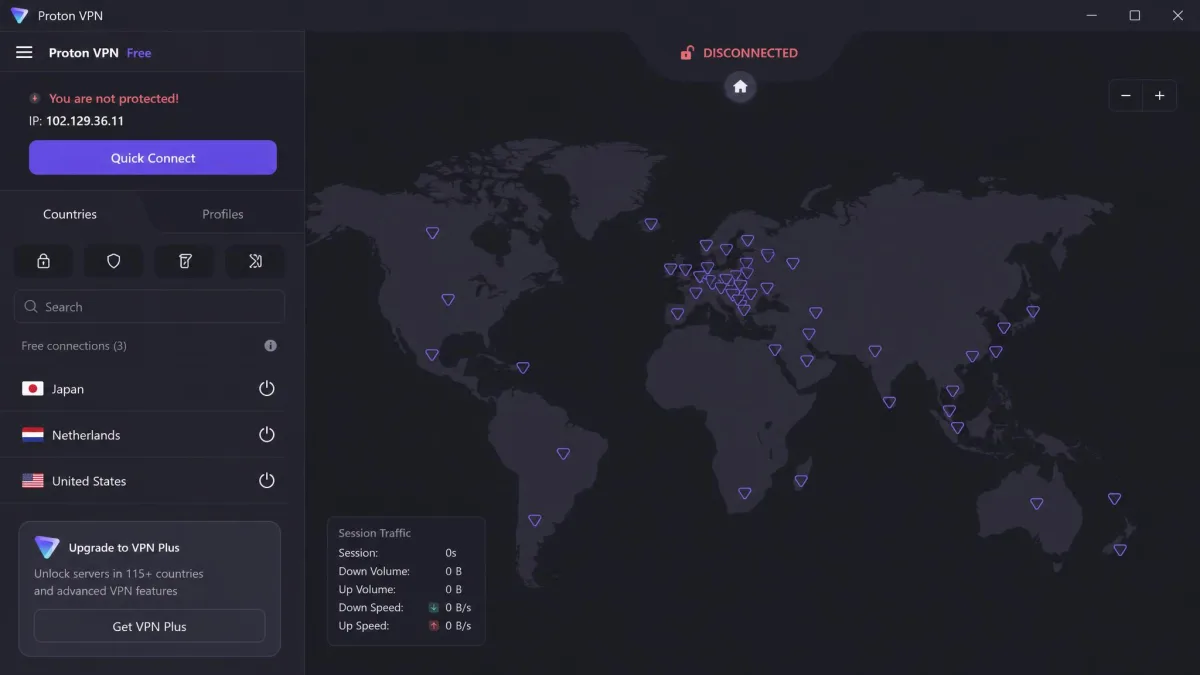The image size is (1200, 675).
Task: Click the 'Free' plan label in header
Action: (x=139, y=53)
